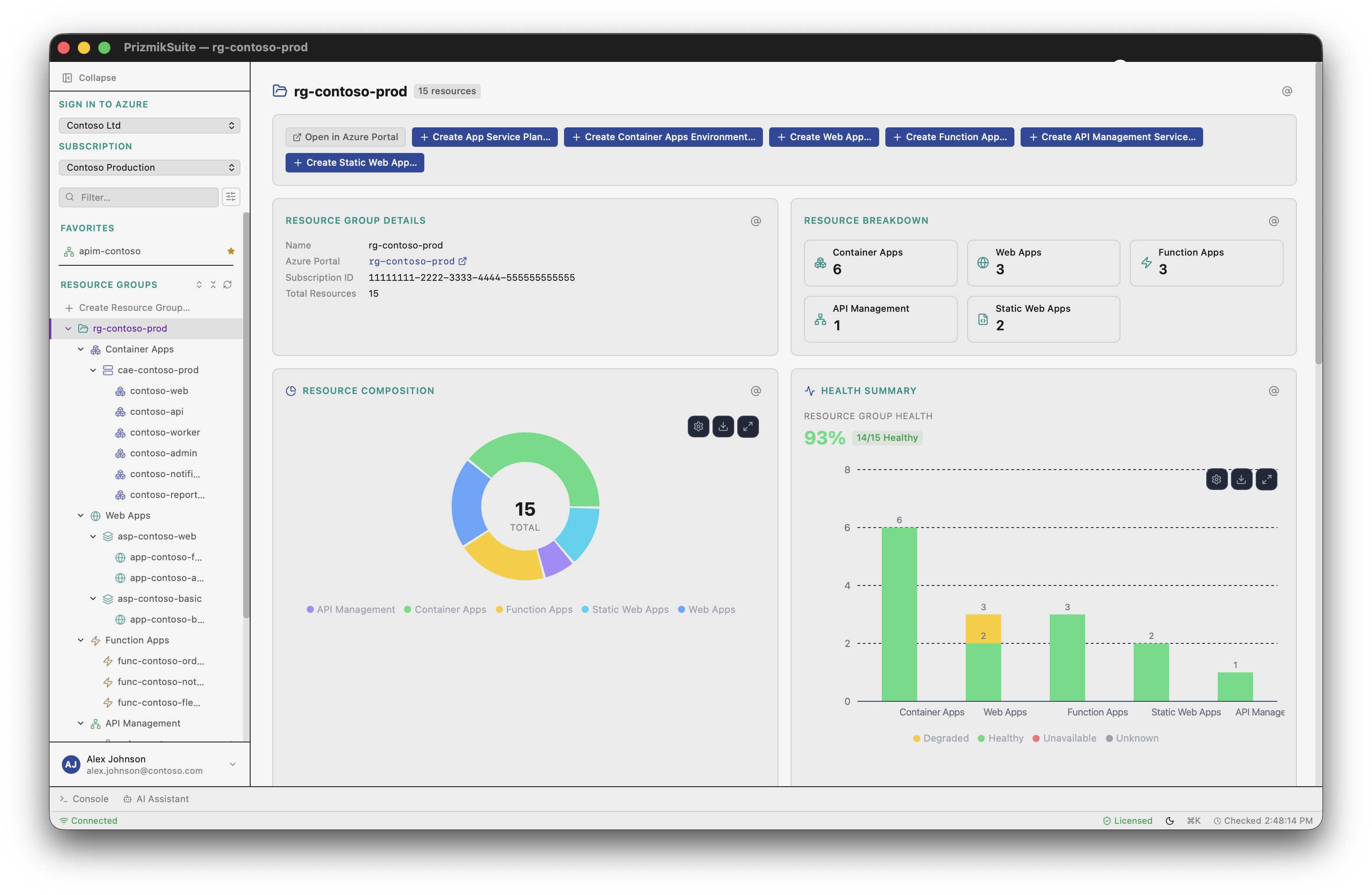The image size is (1372, 895).
Task: Expand all resource groups icon
Action: [199, 284]
